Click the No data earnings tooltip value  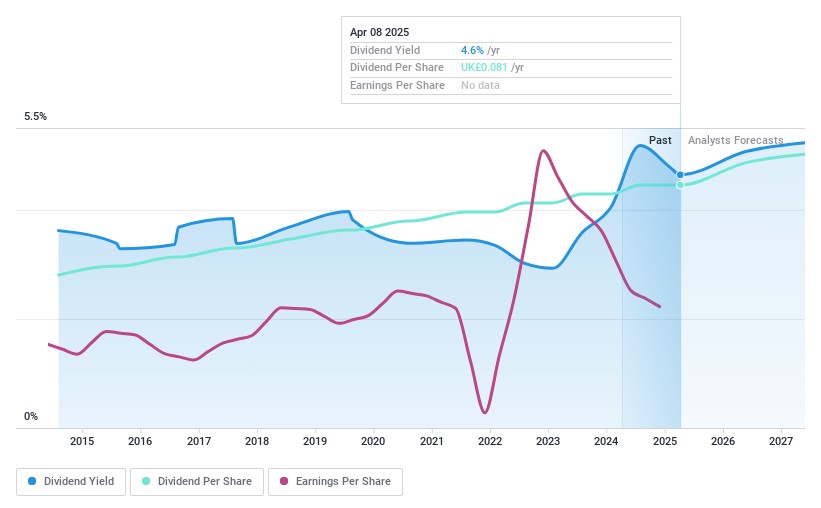(480, 86)
